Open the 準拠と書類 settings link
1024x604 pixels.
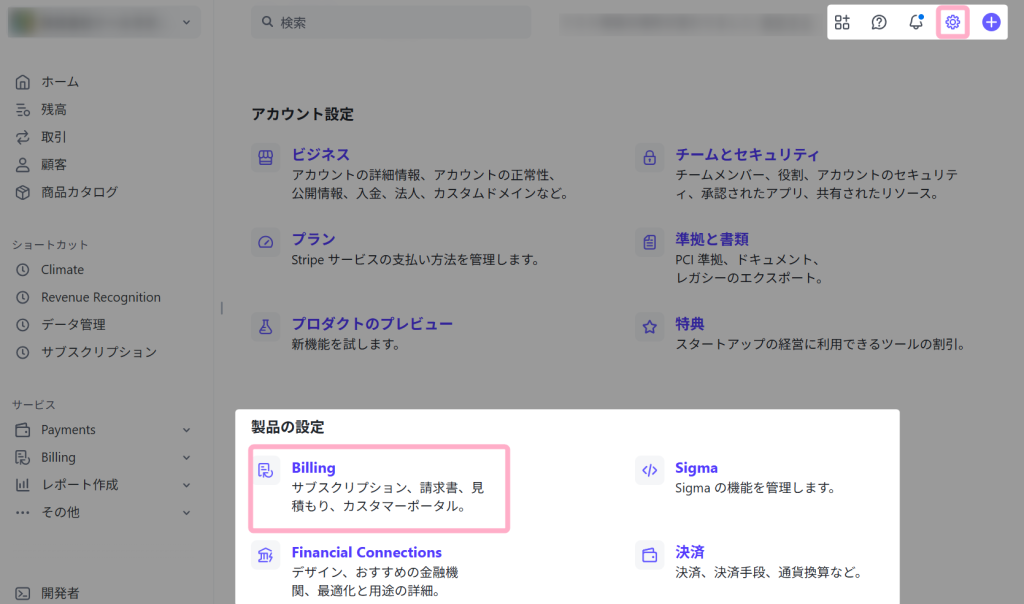coord(712,239)
